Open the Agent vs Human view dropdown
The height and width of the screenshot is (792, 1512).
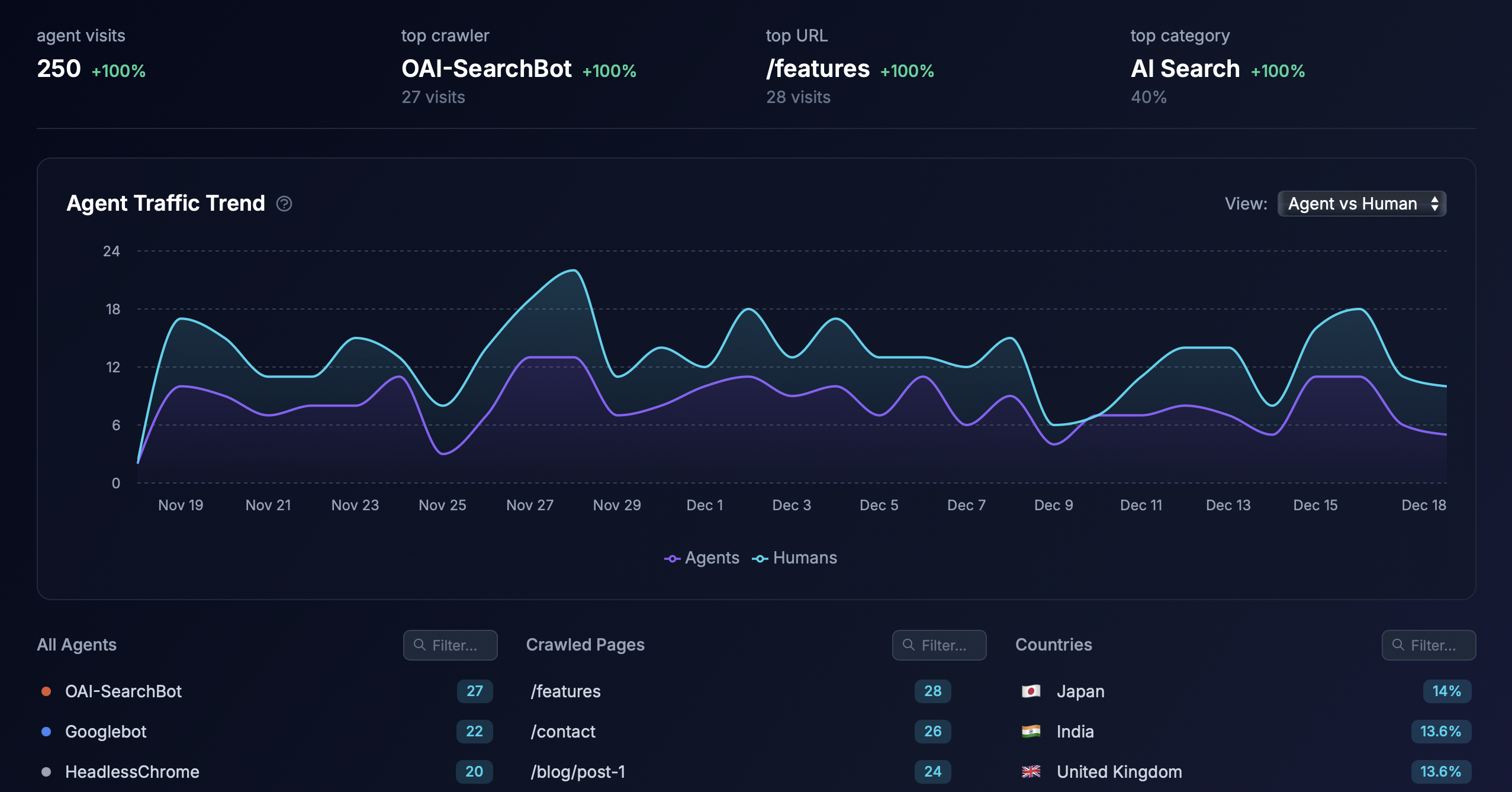point(1361,203)
